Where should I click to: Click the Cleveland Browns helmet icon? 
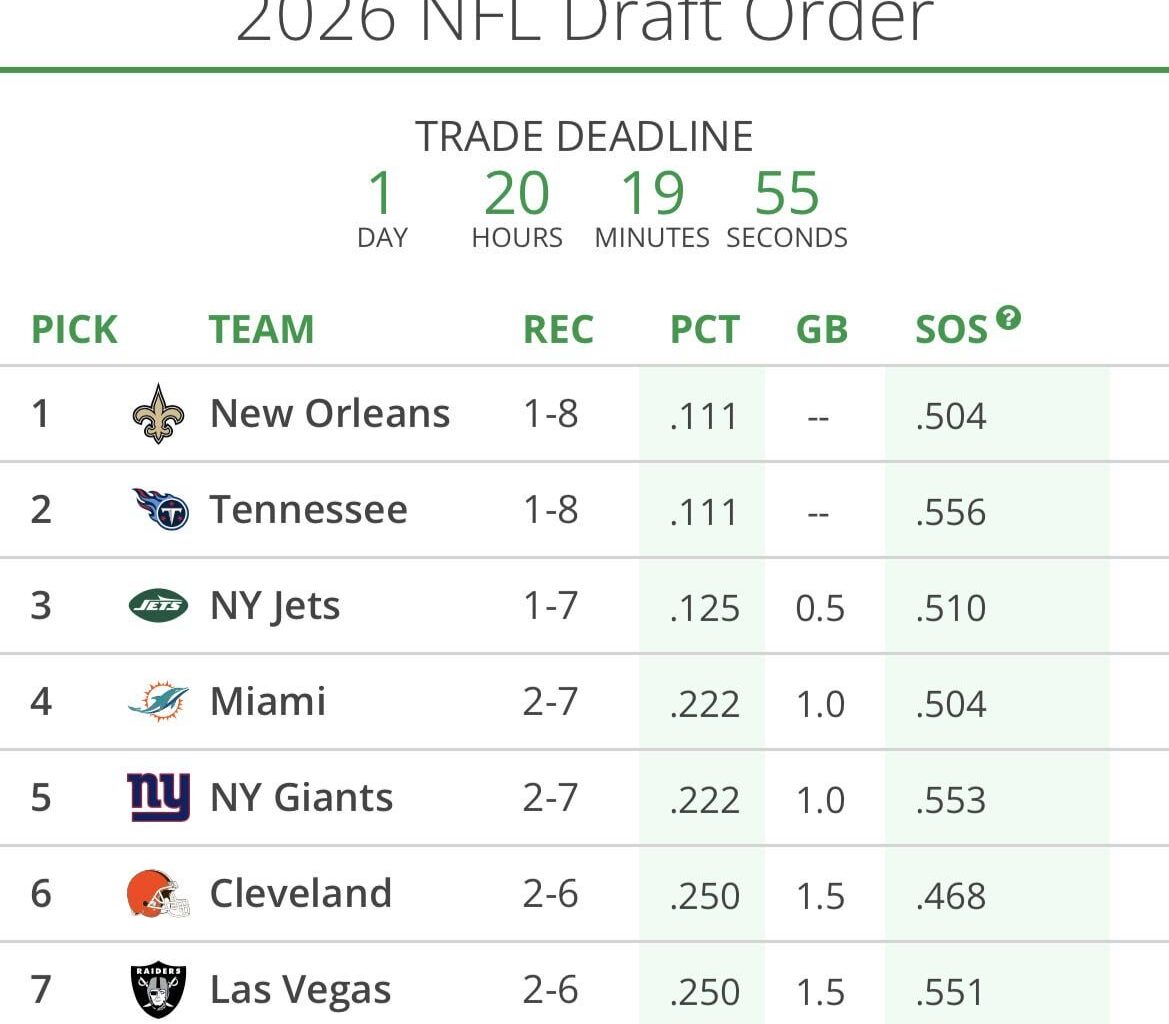click(x=160, y=893)
